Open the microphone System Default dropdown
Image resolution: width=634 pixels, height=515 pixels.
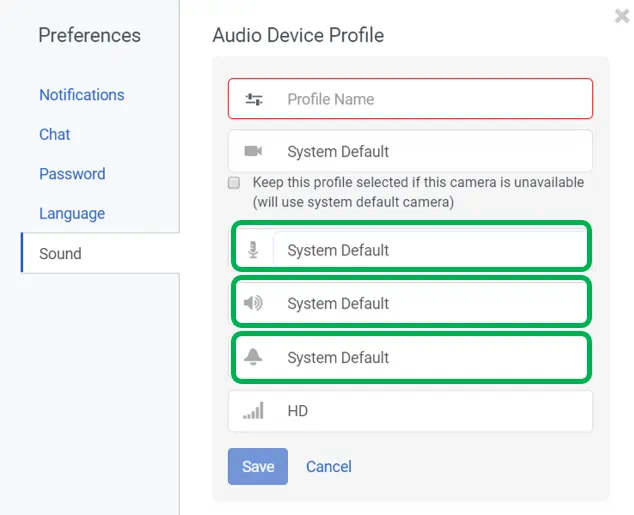[x=430, y=250]
